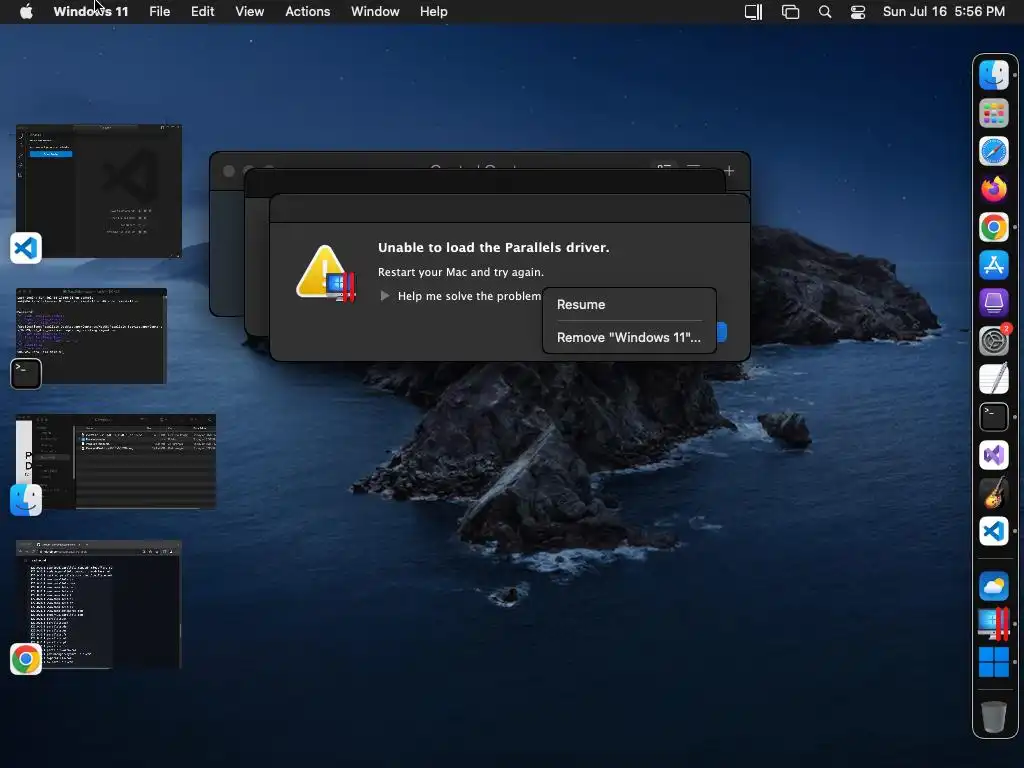Screen dimensions: 1024x768
Task: Launch Visual Studio from the Dock
Action: (993, 455)
